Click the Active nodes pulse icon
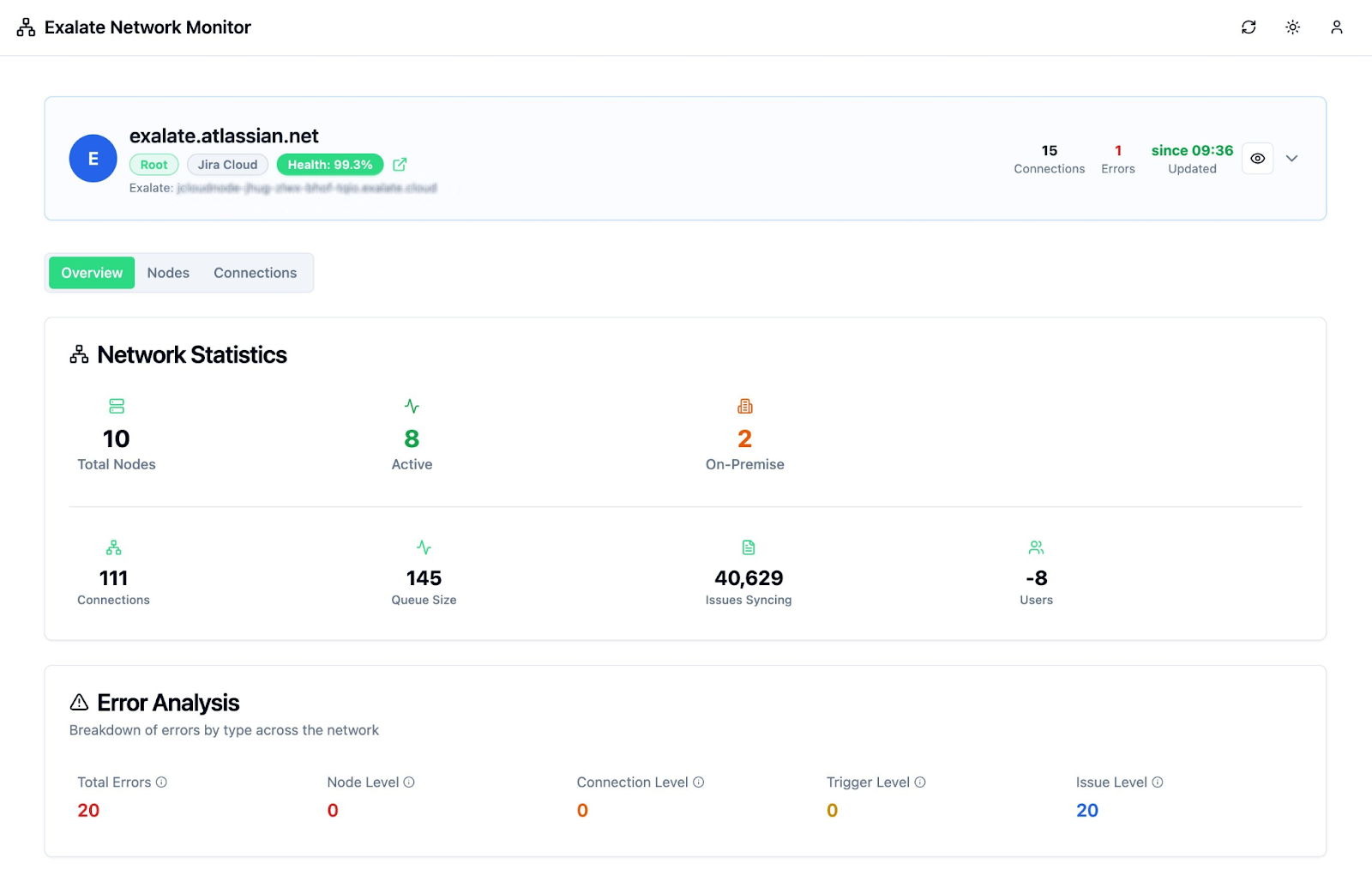 412,405
